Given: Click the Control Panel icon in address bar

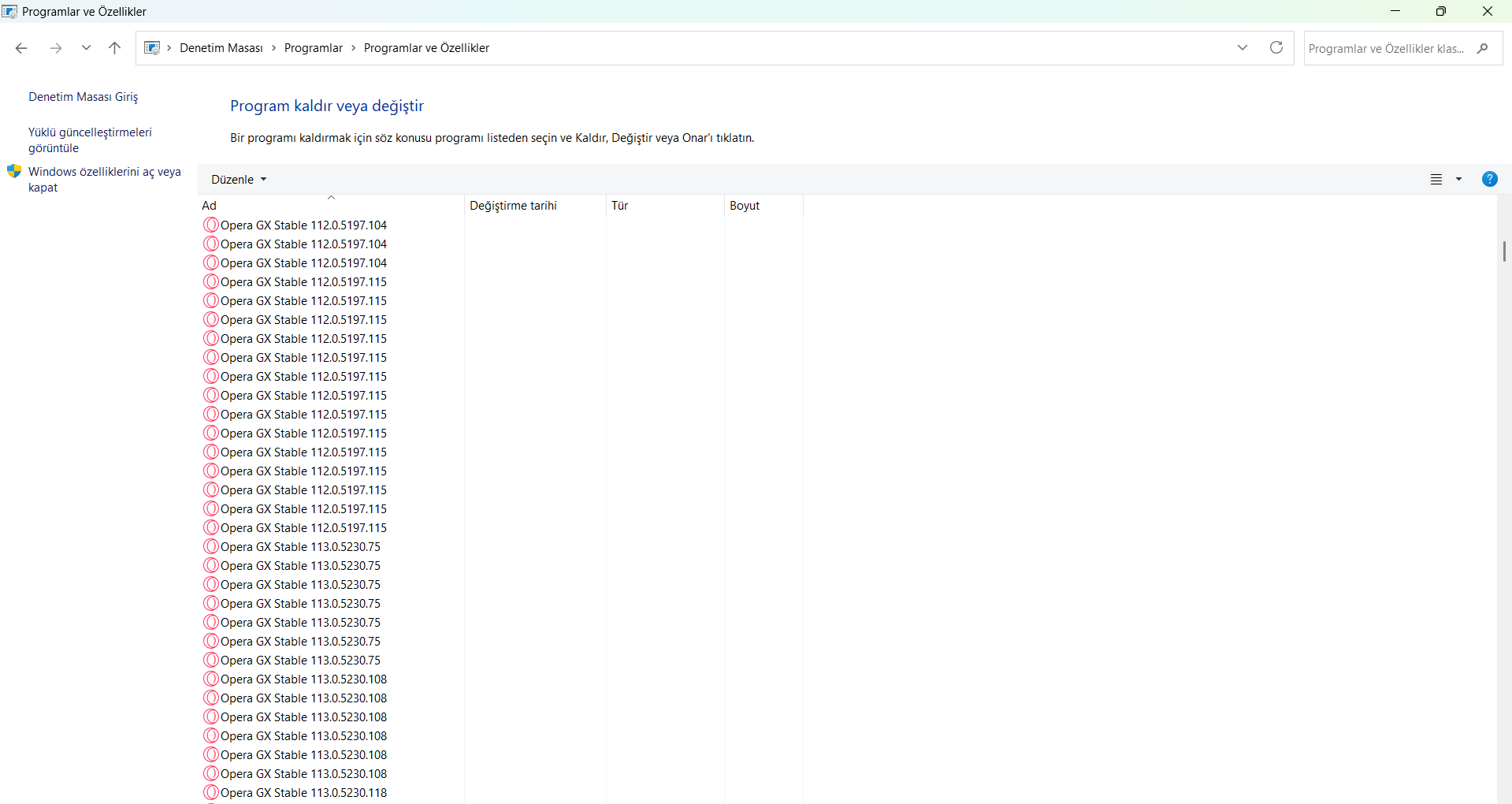Looking at the screenshot, I should tap(152, 48).
